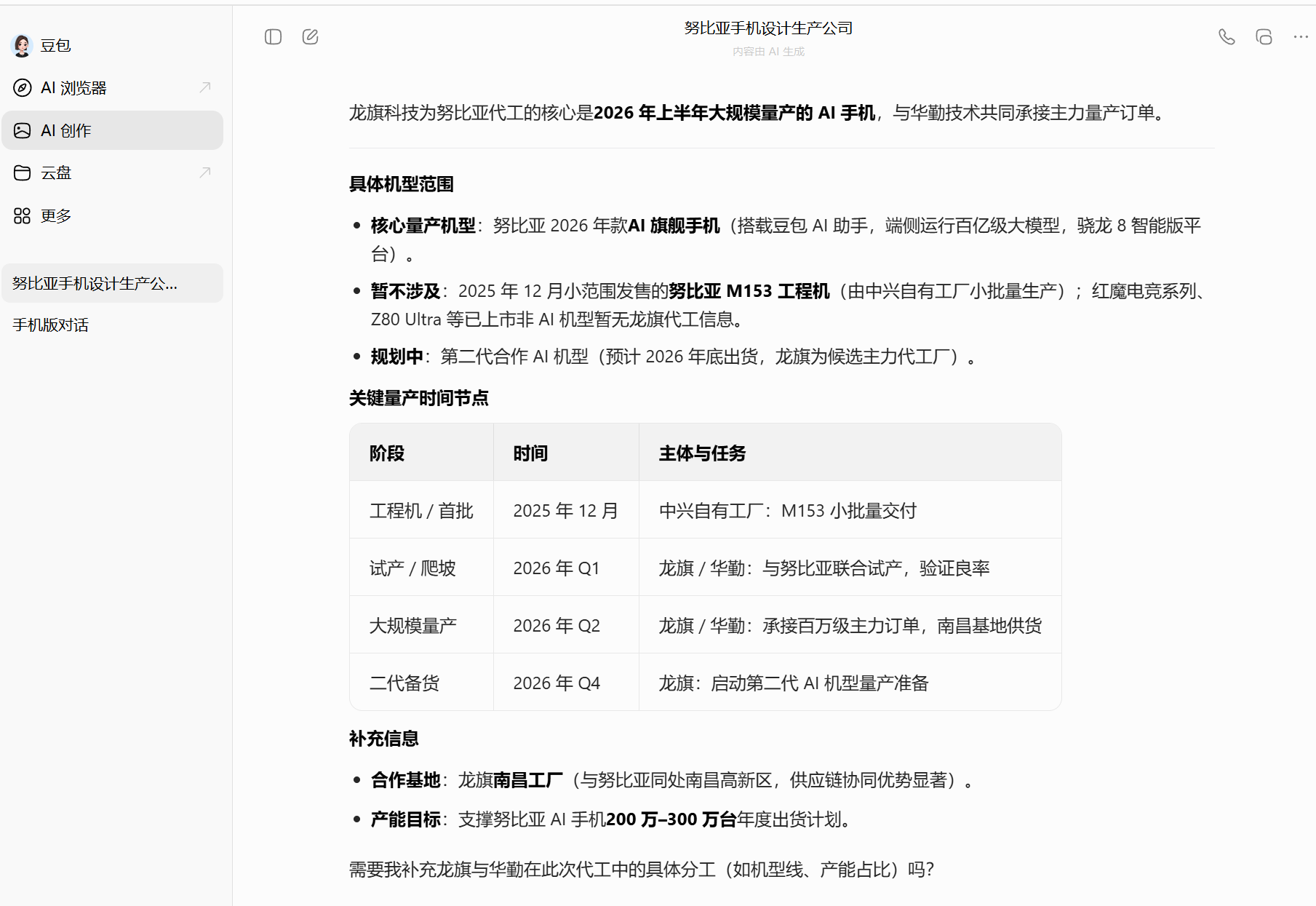
Task: Click the 关键量产时间节点 heading
Action: pos(419,398)
